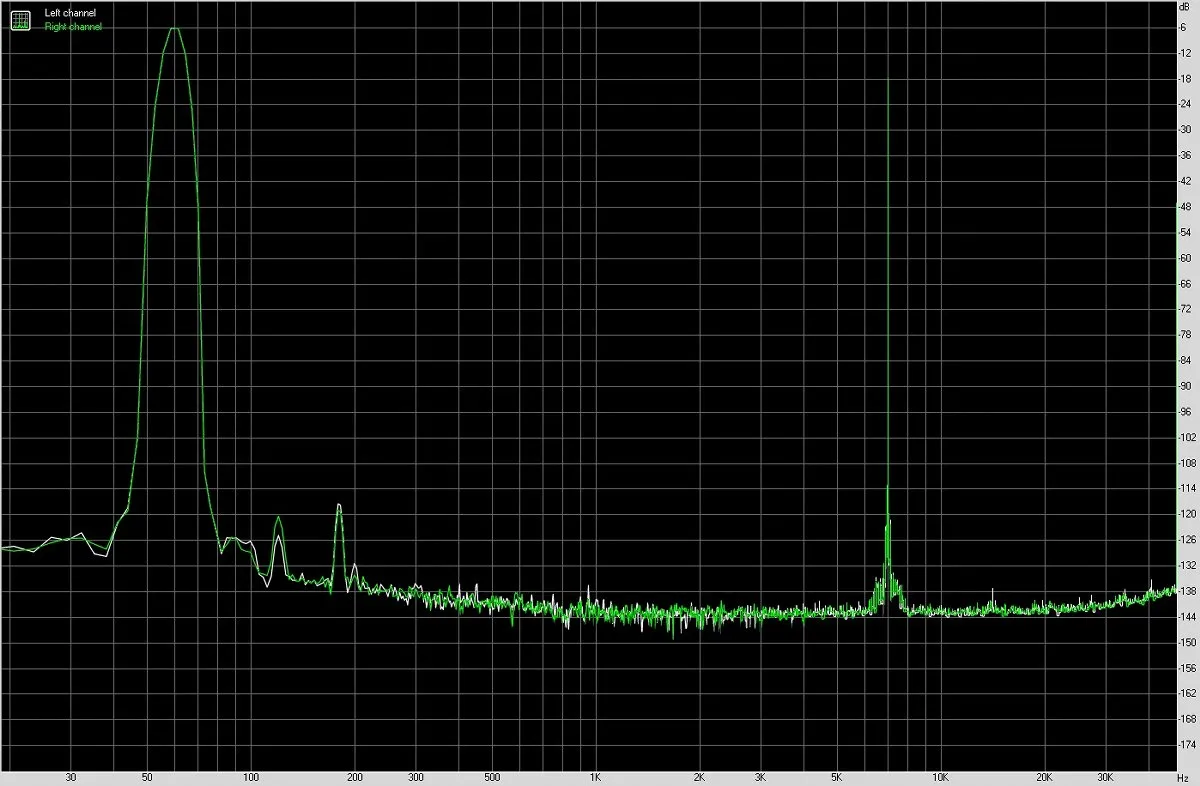Click the 20K frequency axis label

[1045, 777]
